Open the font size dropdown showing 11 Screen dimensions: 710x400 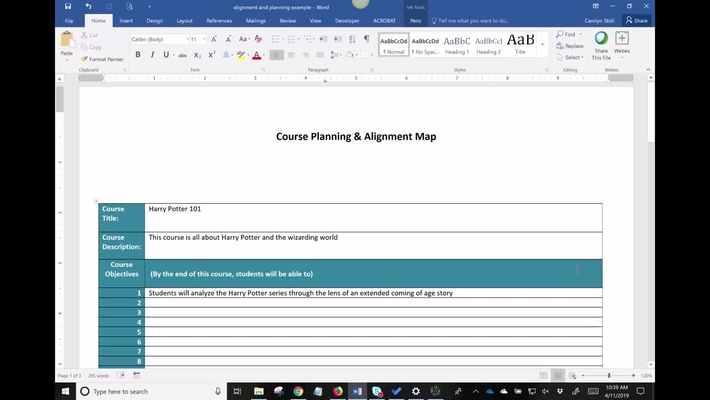point(204,39)
